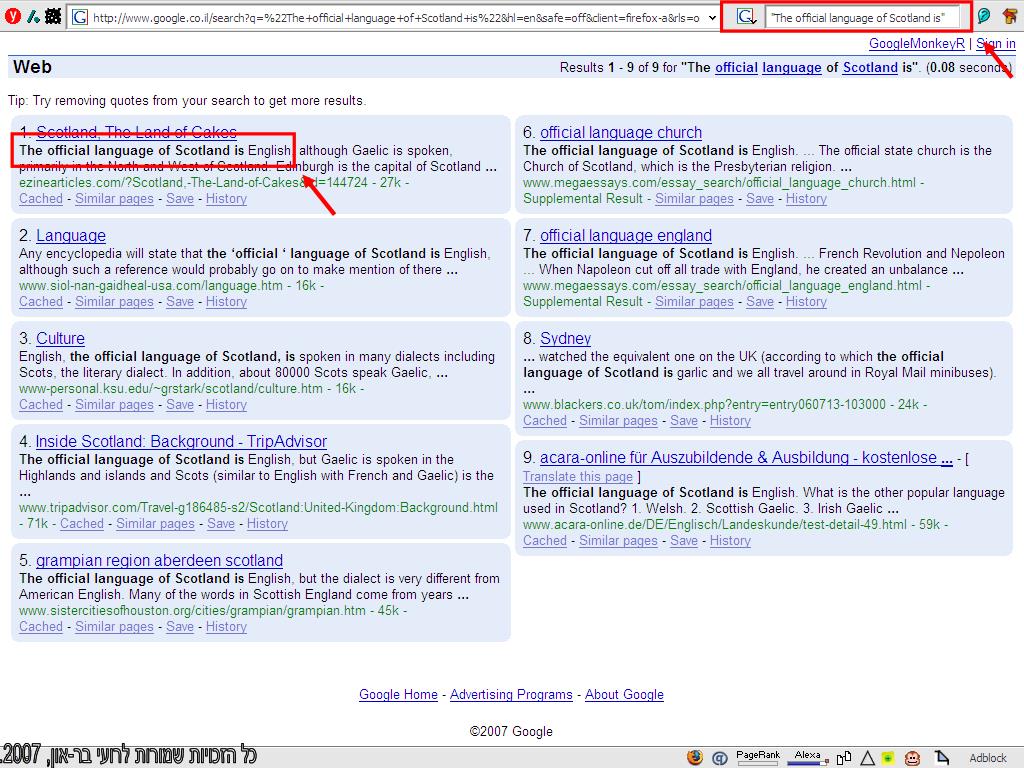
Task: Open 'official language england' result
Action: point(626,235)
